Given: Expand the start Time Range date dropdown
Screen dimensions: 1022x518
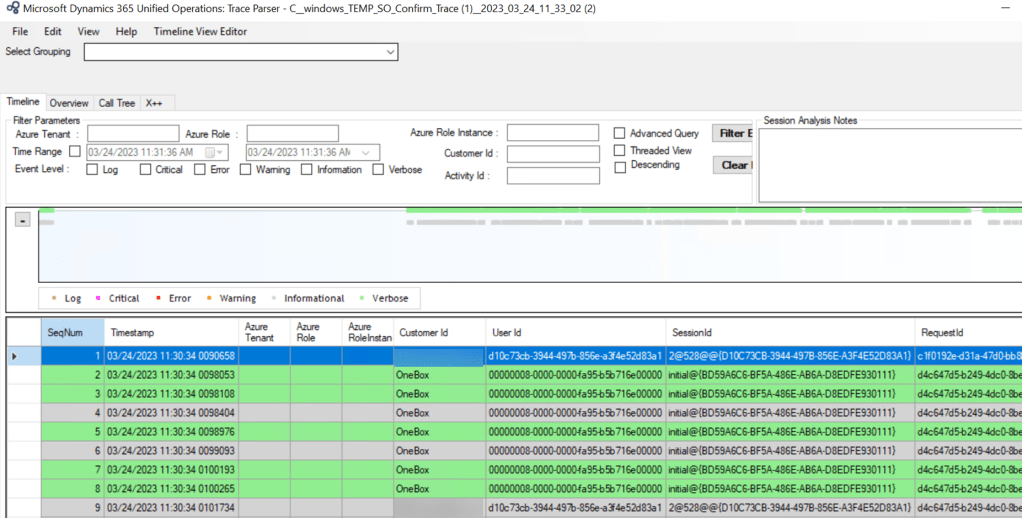Looking at the screenshot, I should pos(221,152).
